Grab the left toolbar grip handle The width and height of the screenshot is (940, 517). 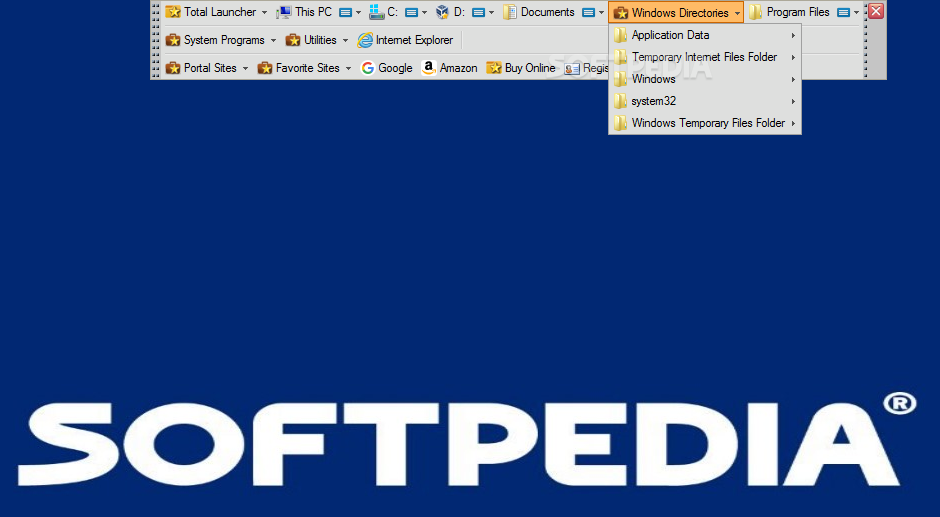156,40
